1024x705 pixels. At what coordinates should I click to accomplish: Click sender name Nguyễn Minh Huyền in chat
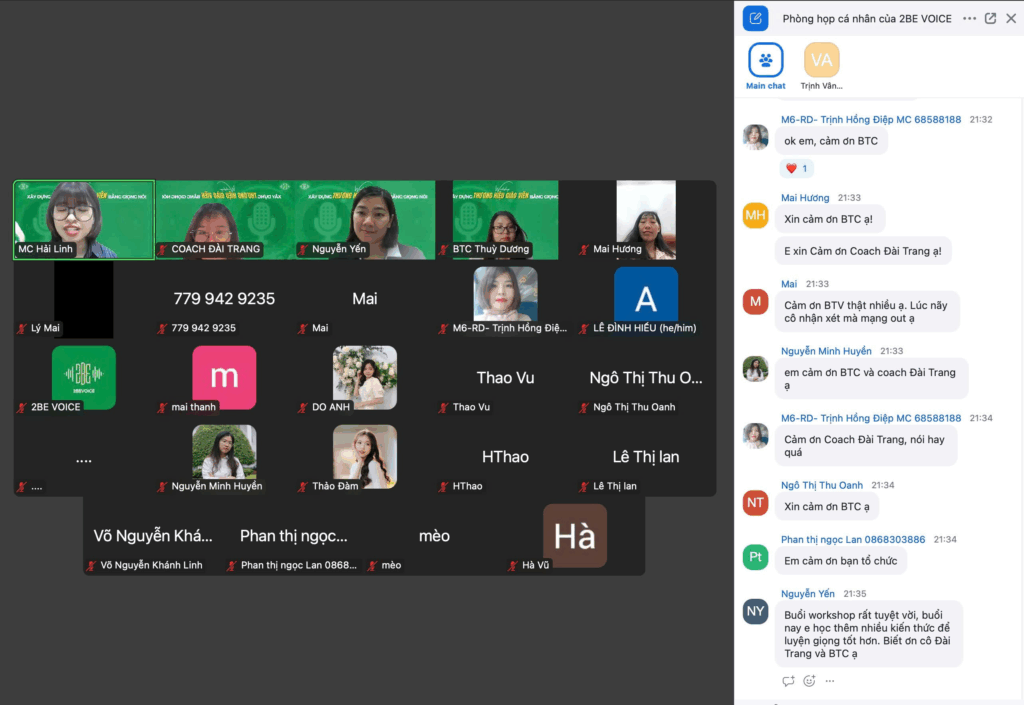coord(827,351)
